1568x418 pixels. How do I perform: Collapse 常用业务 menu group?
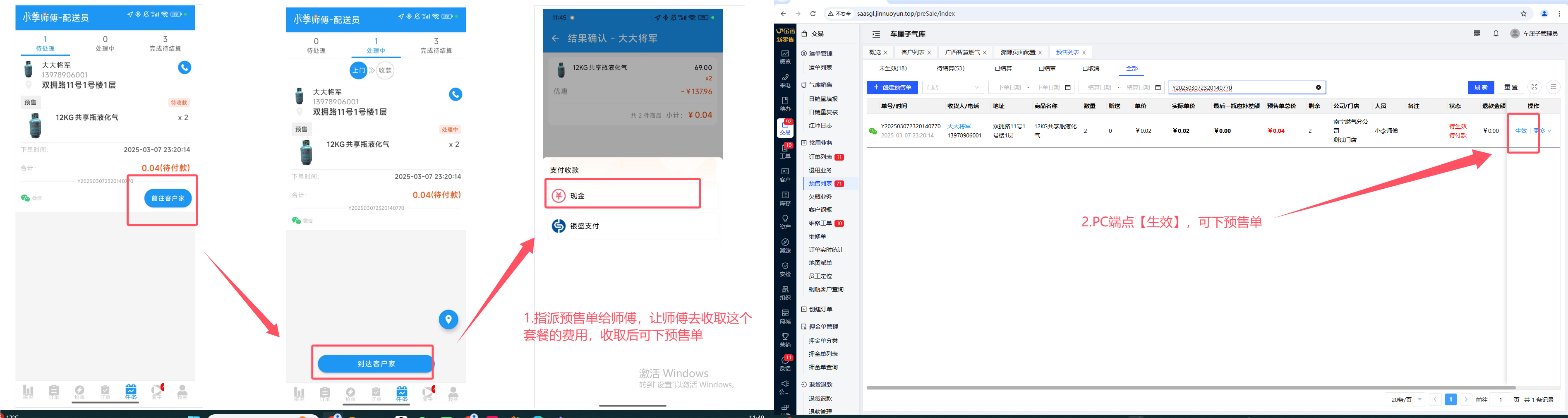[x=820, y=143]
